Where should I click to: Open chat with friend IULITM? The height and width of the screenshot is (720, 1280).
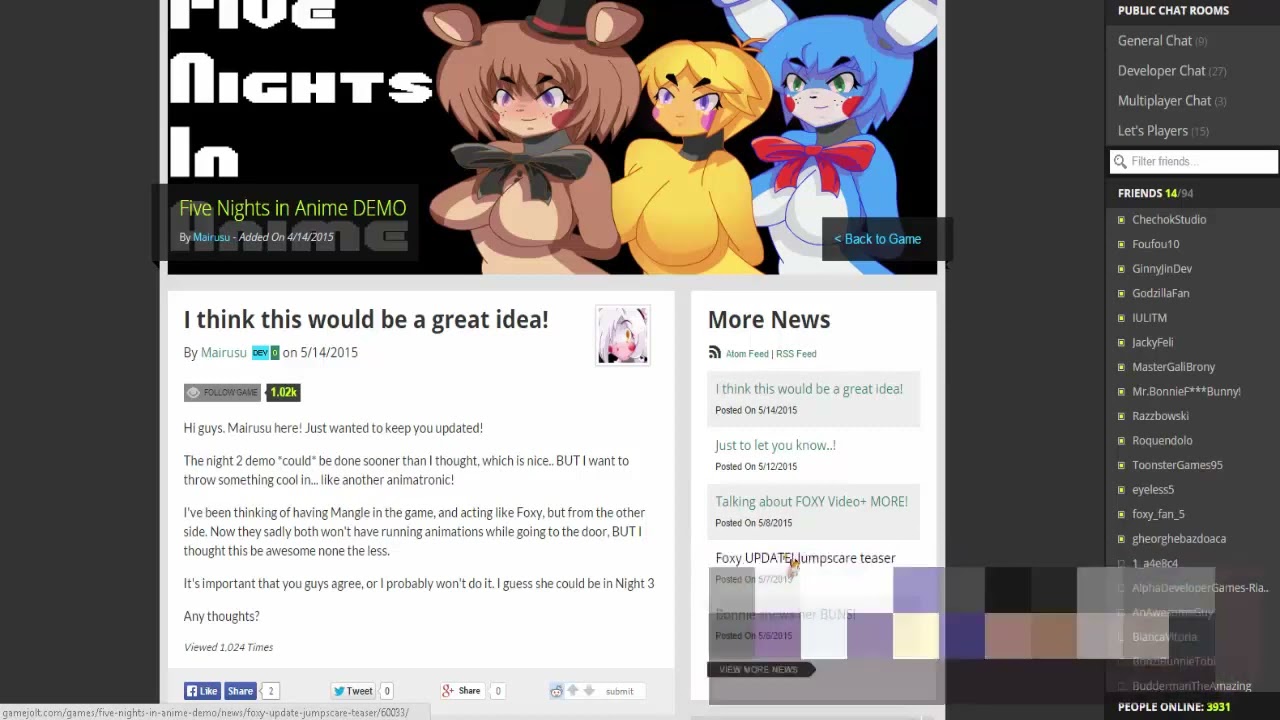pos(1149,318)
